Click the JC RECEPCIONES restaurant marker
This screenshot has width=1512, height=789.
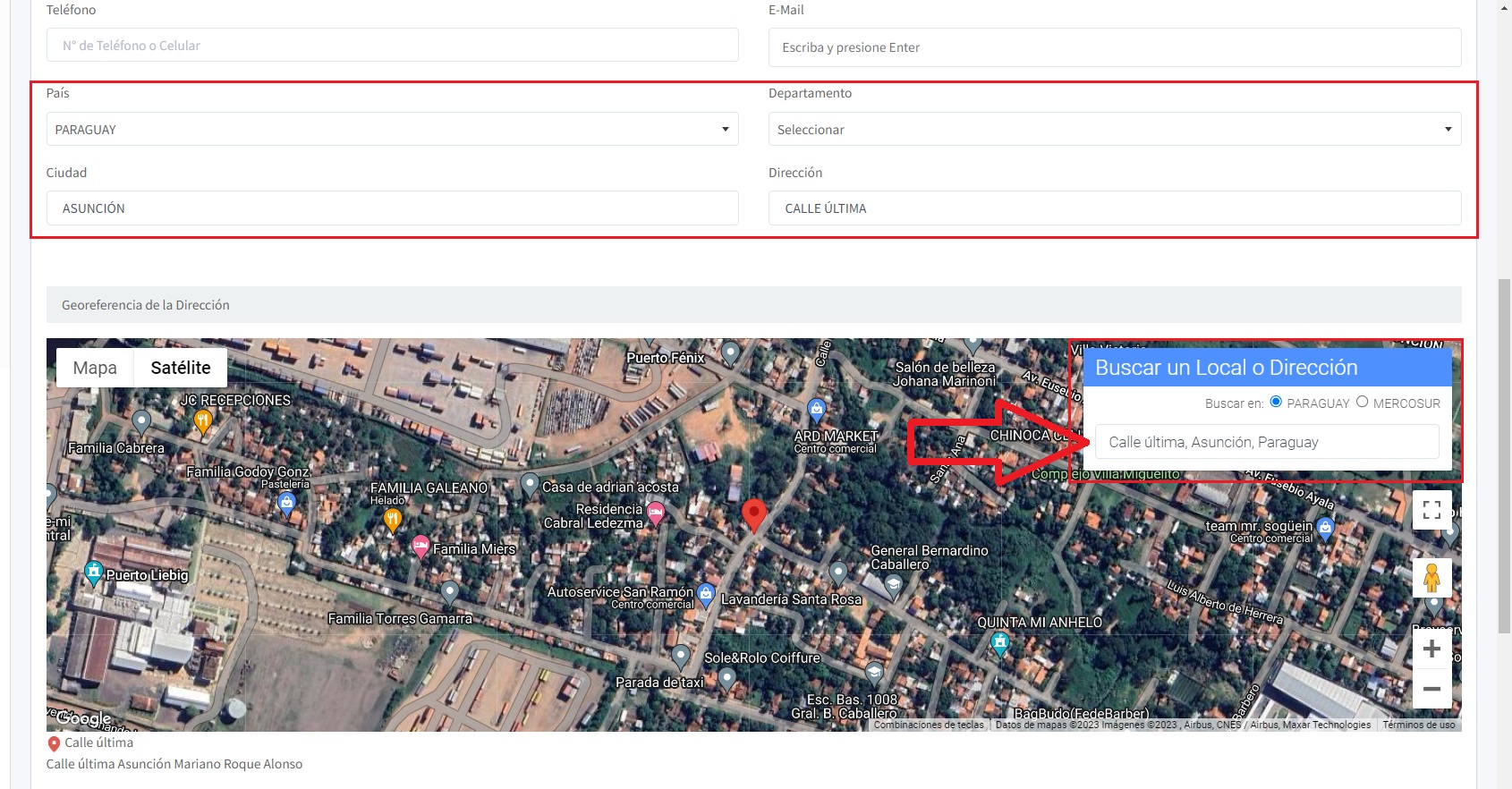coord(203,420)
